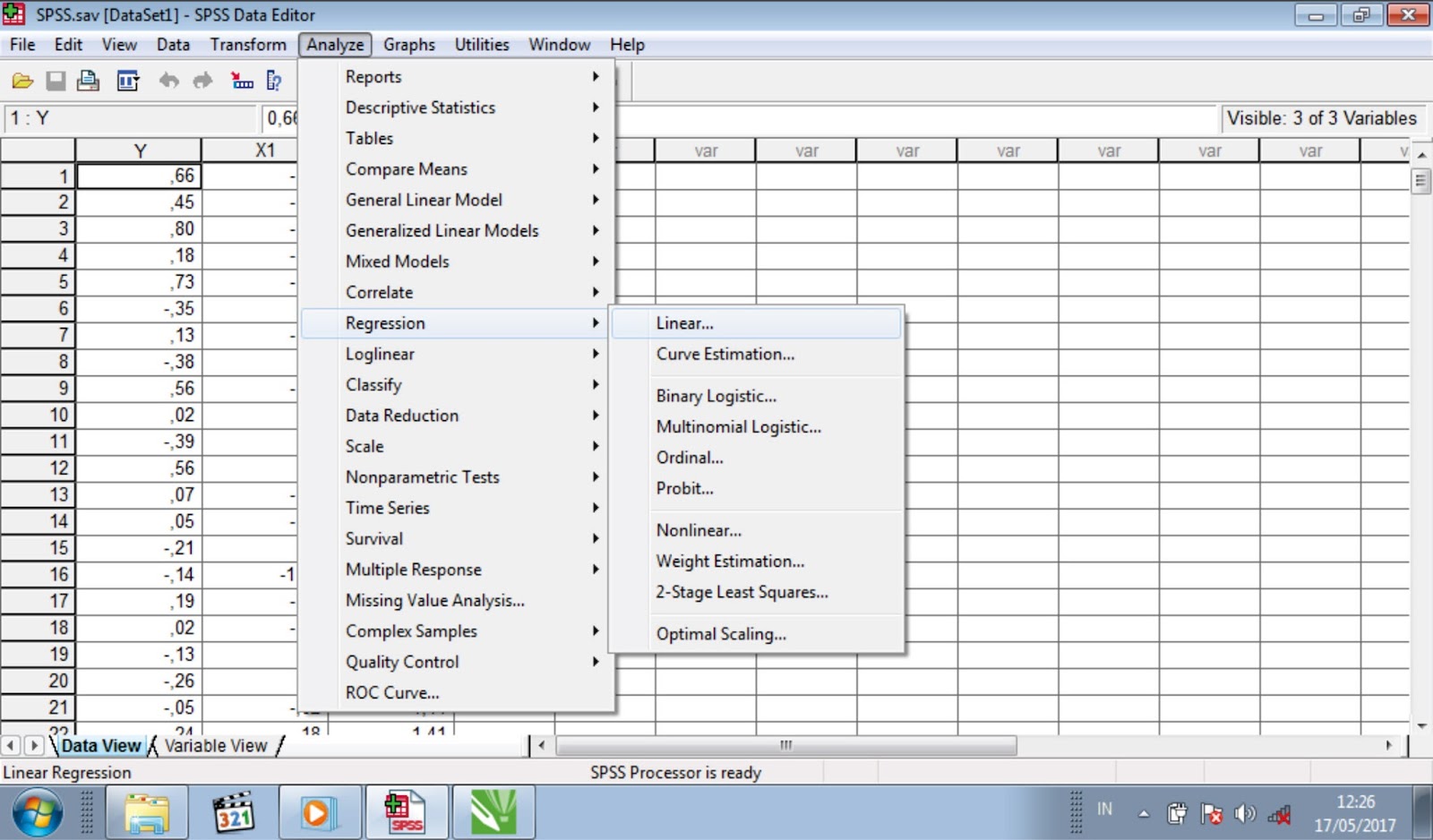The image size is (1433, 840).
Task: Expand the Nonparametric Tests submenu
Action: tap(457, 477)
